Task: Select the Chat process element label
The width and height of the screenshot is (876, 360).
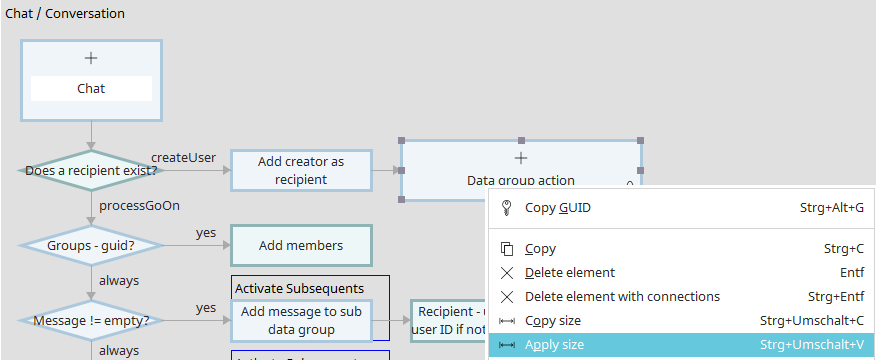Action: [91, 88]
